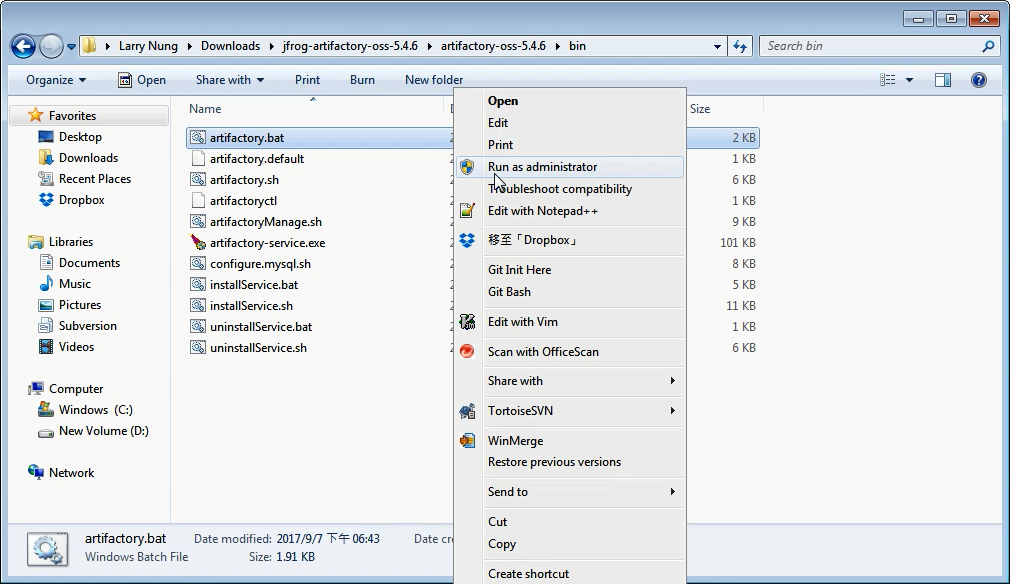Open Desktop in the navigation pane
Image resolution: width=1010 pixels, height=584 pixels.
click(x=80, y=137)
